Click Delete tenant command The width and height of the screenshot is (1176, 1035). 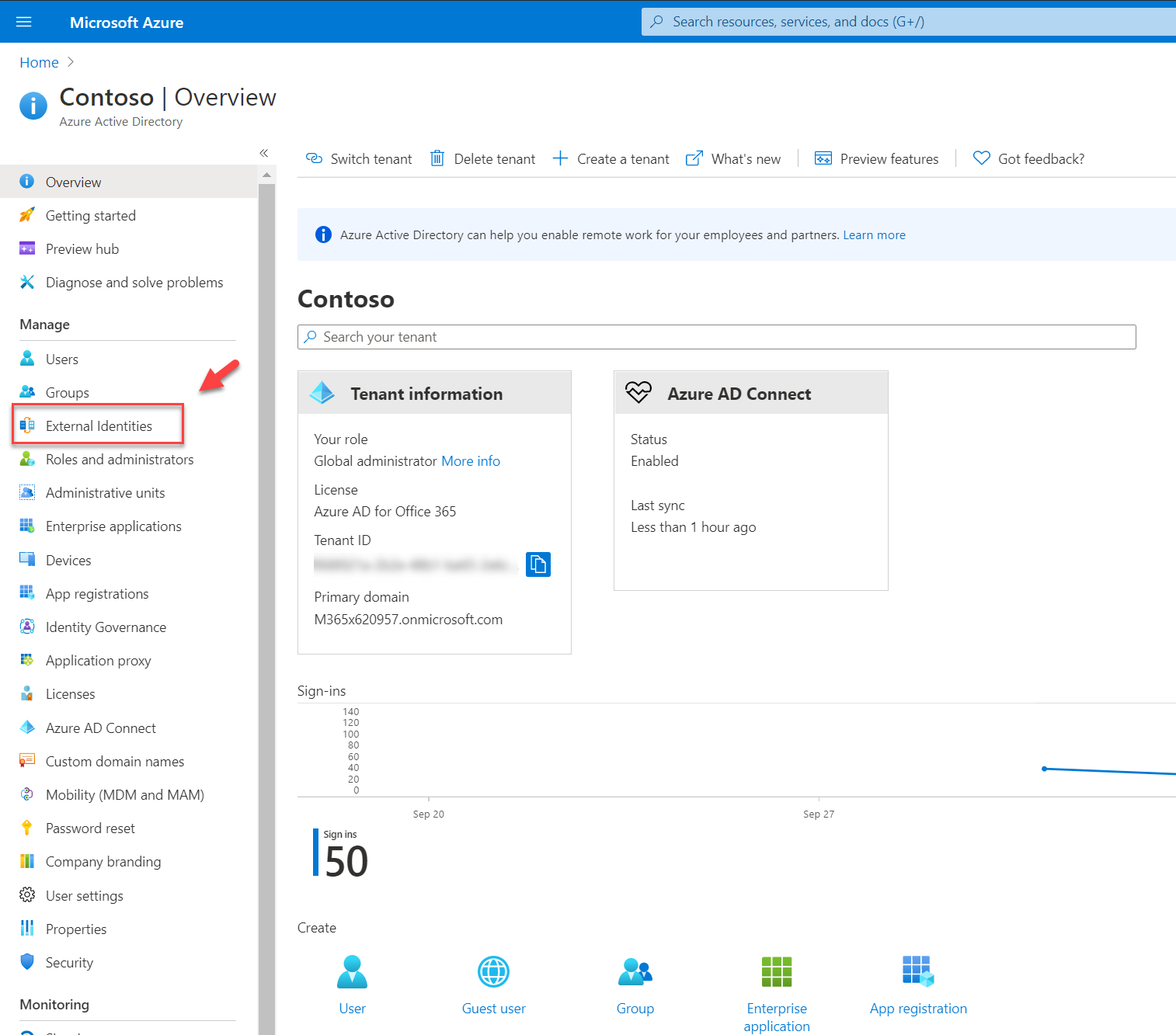[482, 158]
